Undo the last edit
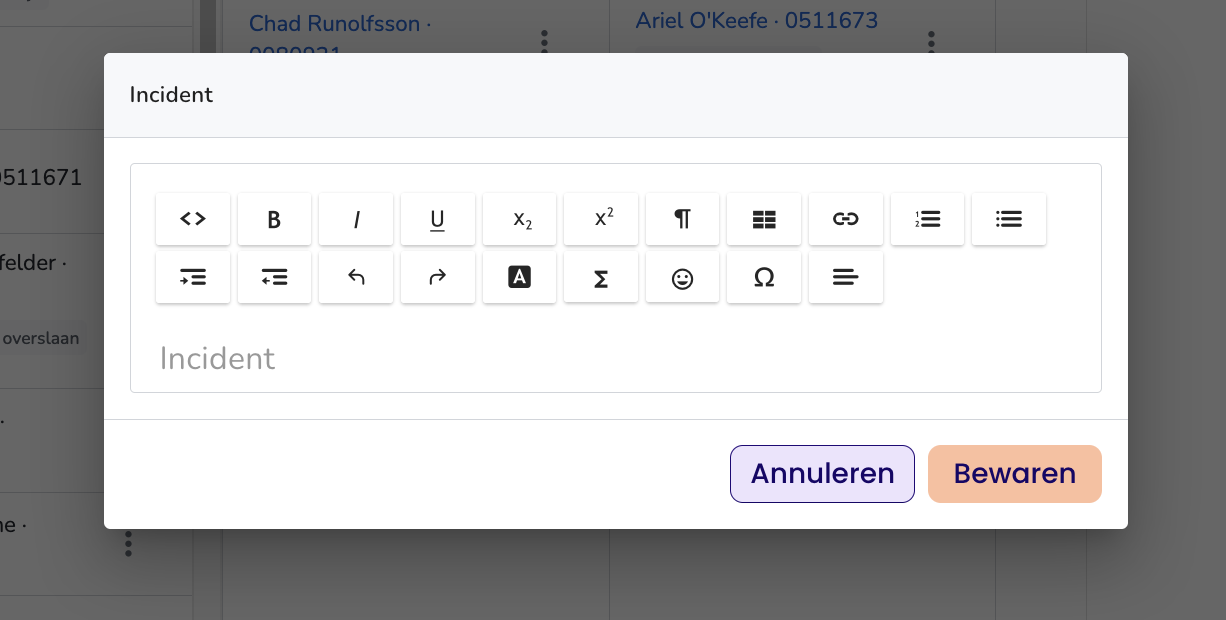Screen dimensions: 1226x620 (356, 277)
